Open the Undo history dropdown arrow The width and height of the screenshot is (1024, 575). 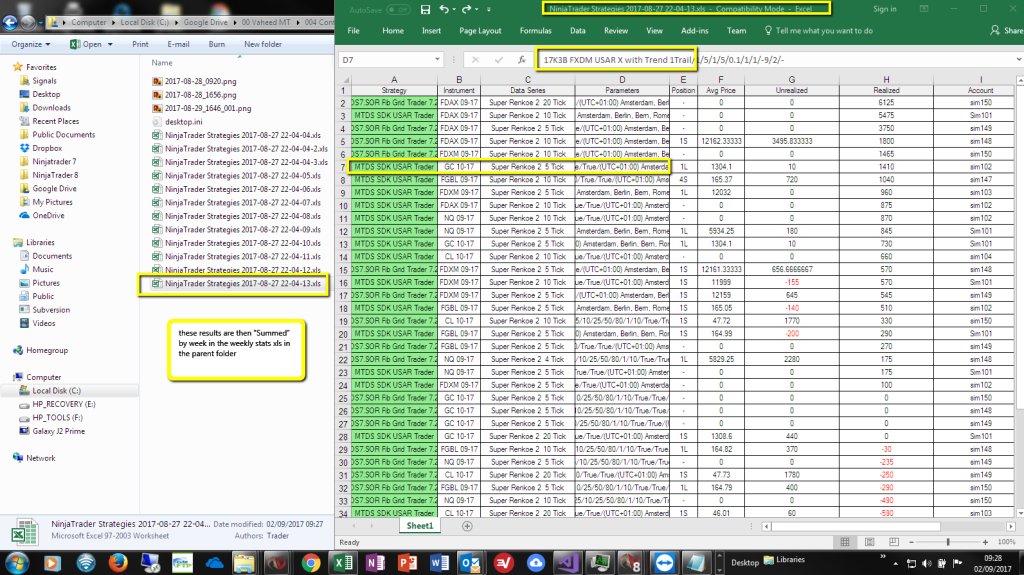453,9
